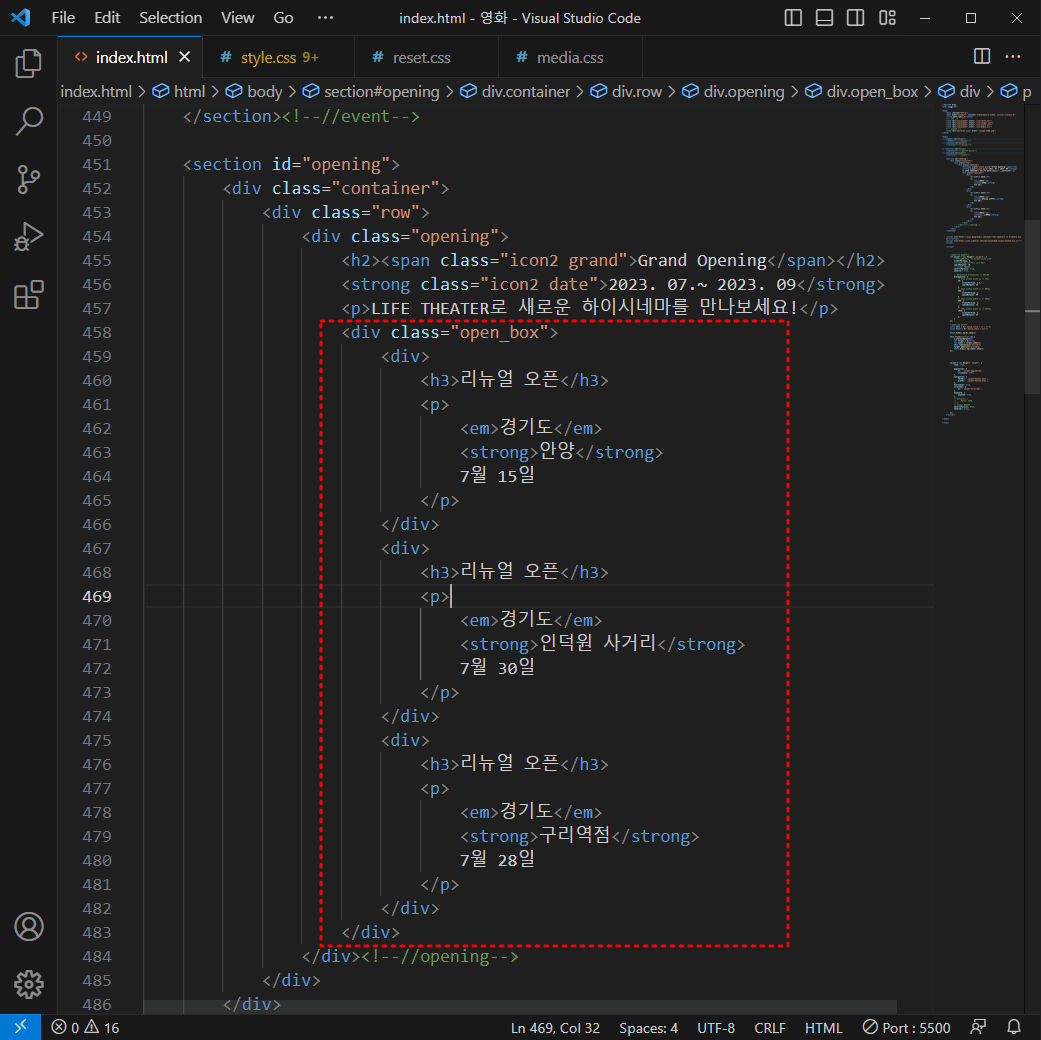Open the View menu
Viewport: 1041px width, 1040px height.
coord(238,18)
